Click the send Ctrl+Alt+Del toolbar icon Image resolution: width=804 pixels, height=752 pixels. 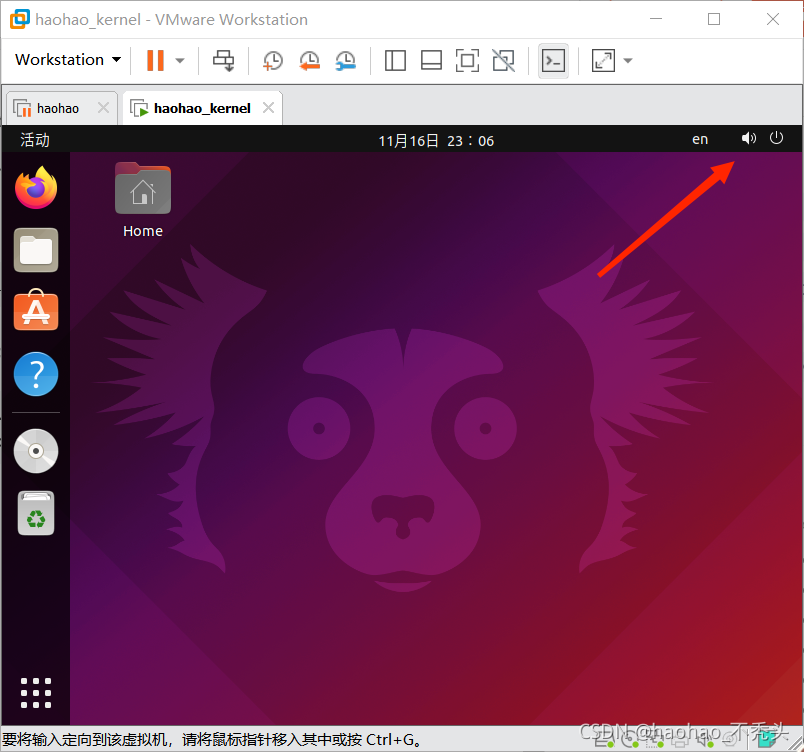click(x=223, y=60)
